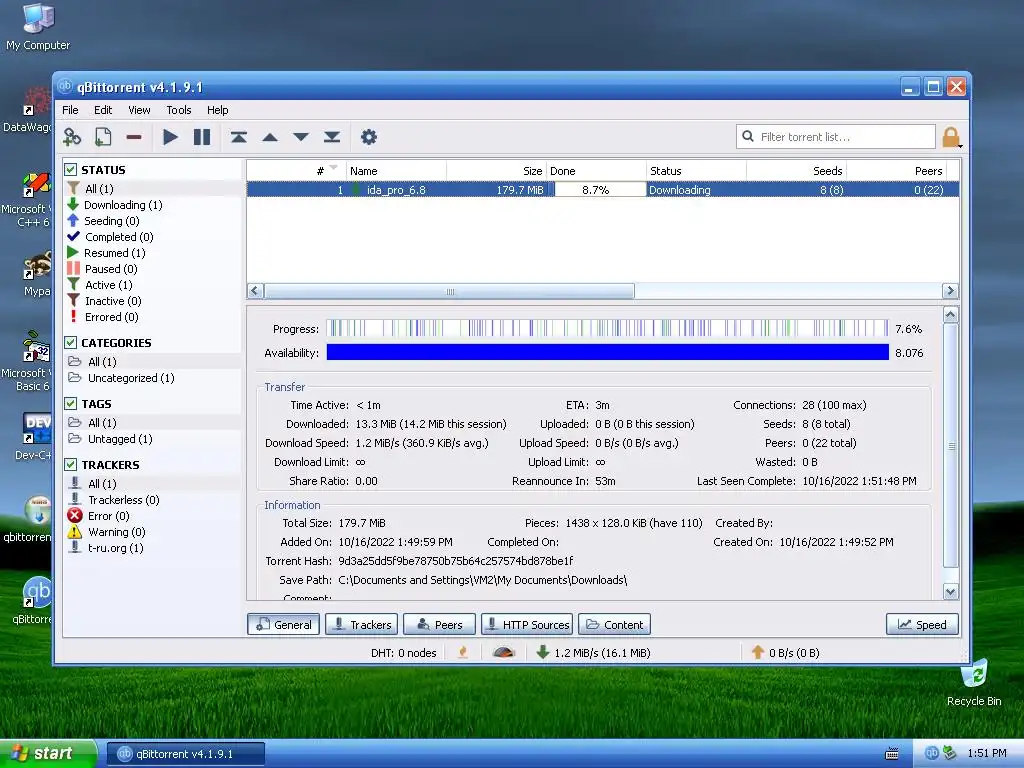Image resolution: width=1024 pixels, height=768 pixels.
Task: Click the Add torrent file icon
Action: pyautogui.click(x=103, y=137)
